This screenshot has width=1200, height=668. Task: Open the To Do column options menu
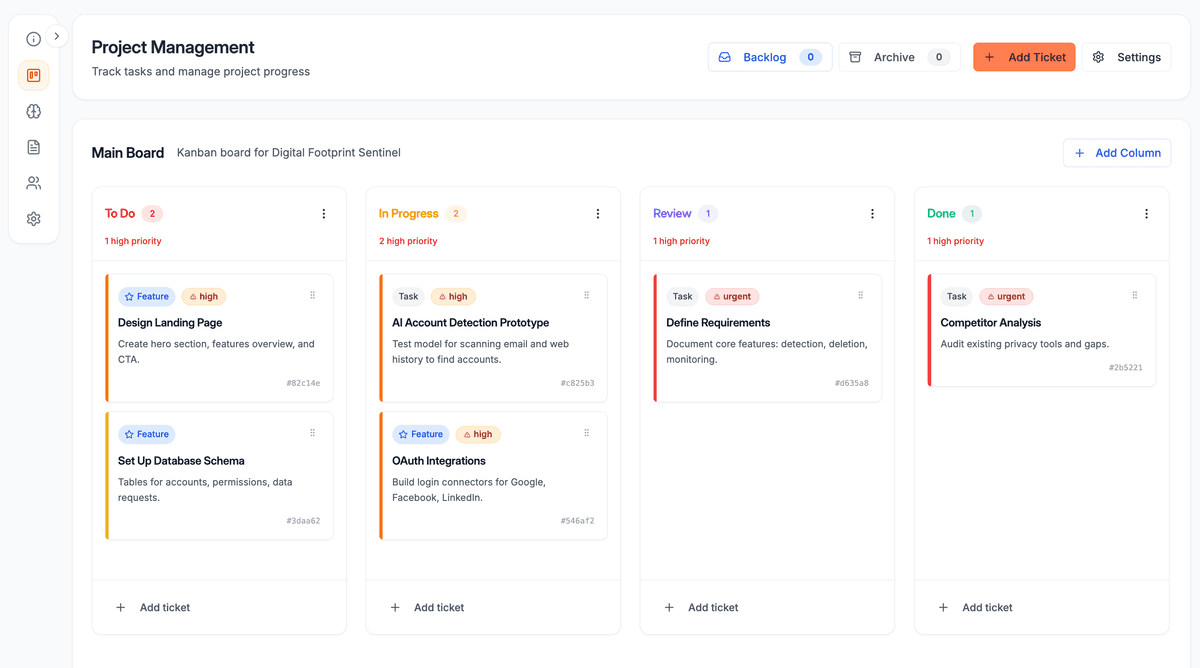click(x=323, y=213)
